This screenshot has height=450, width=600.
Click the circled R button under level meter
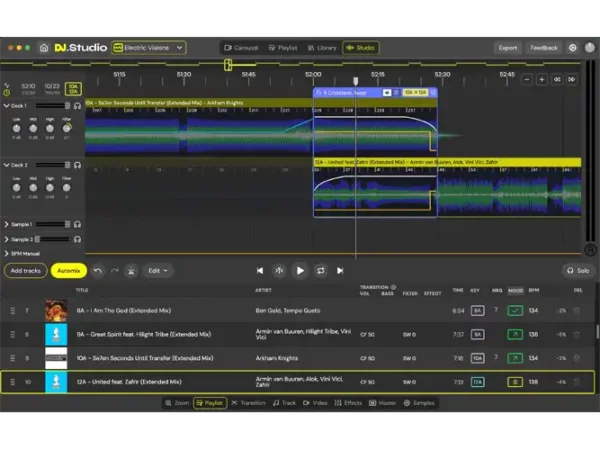[590, 250]
